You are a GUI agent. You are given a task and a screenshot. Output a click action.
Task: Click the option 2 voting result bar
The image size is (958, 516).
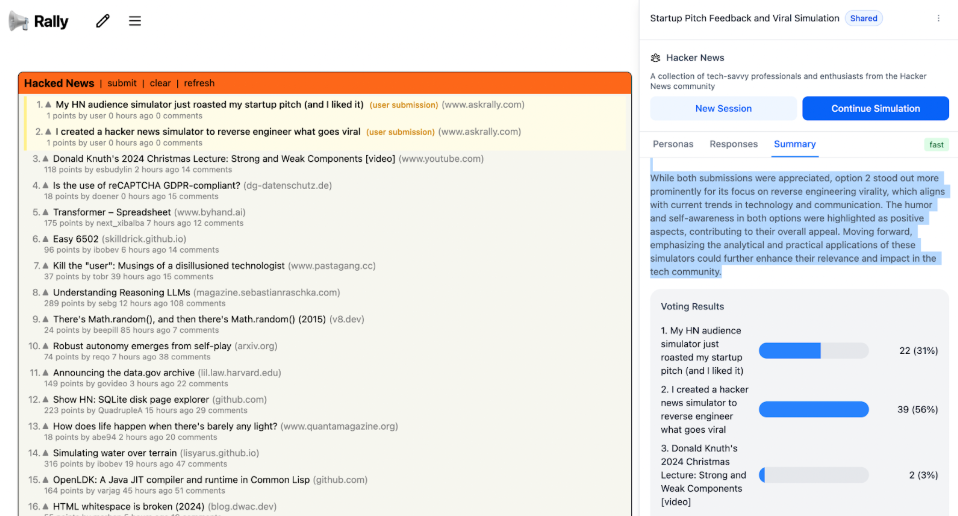(x=813, y=409)
